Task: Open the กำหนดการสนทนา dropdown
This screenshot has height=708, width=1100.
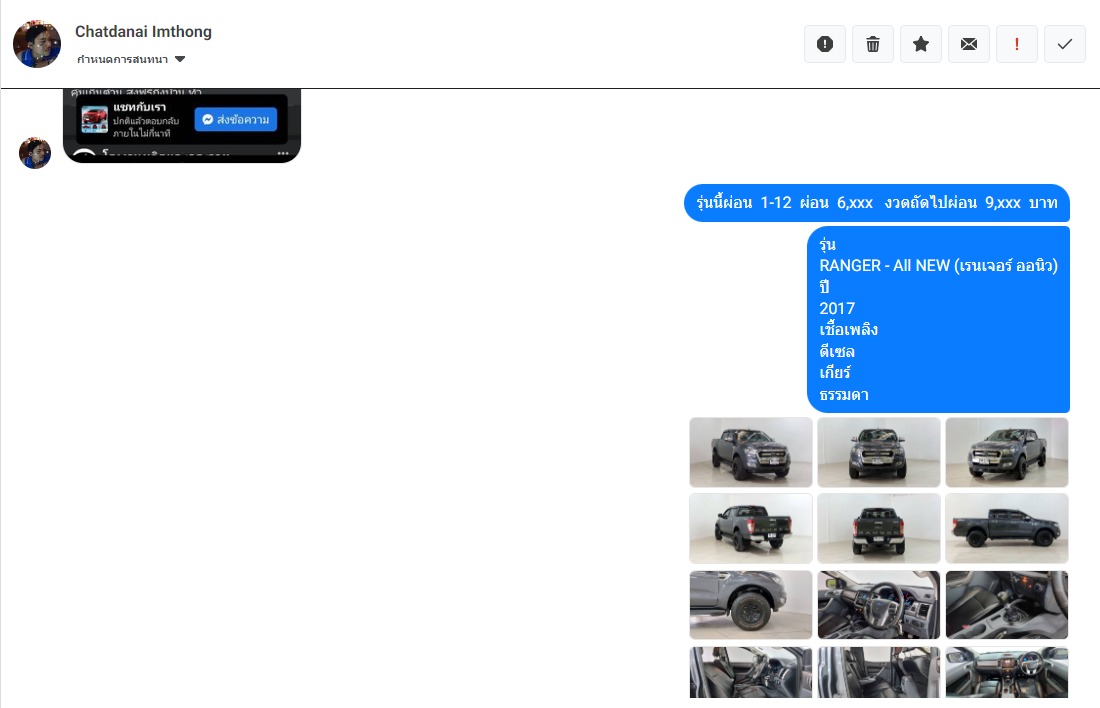Action: [131, 60]
